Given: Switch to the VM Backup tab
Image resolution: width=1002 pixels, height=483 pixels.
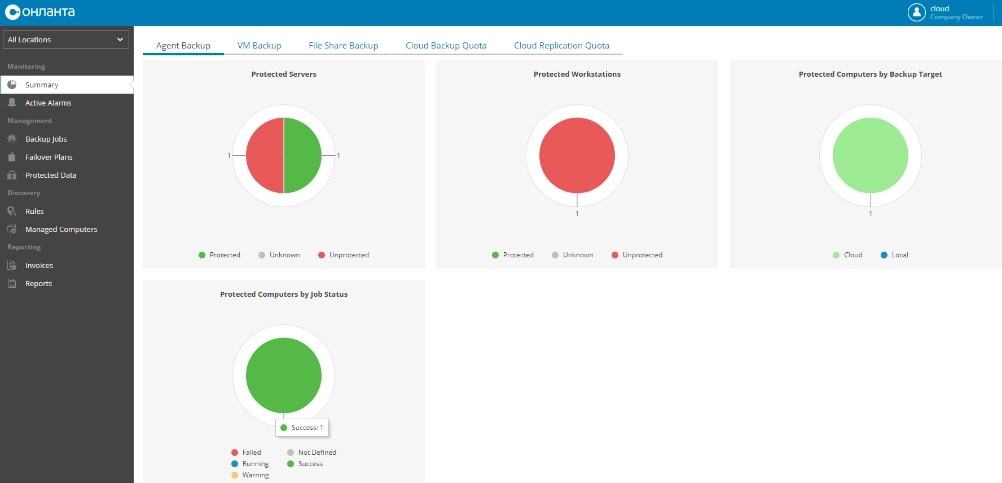Looking at the screenshot, I should click(259, 46).
